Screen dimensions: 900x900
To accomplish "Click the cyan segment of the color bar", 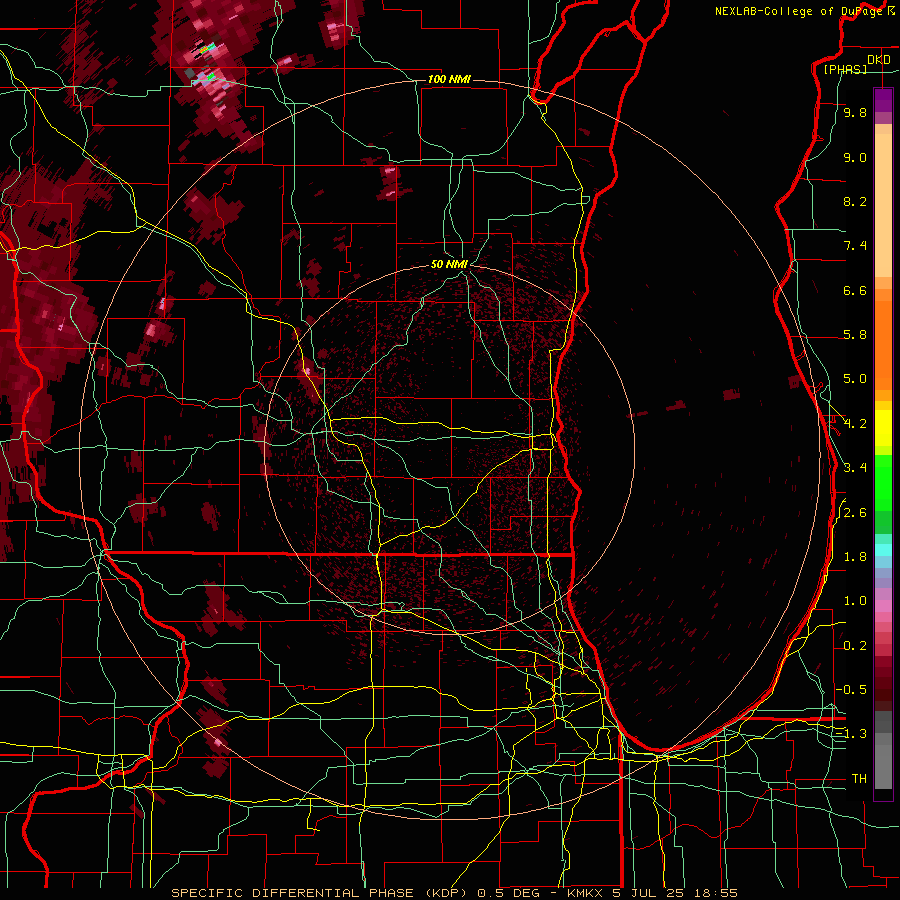I will (883, 550).
